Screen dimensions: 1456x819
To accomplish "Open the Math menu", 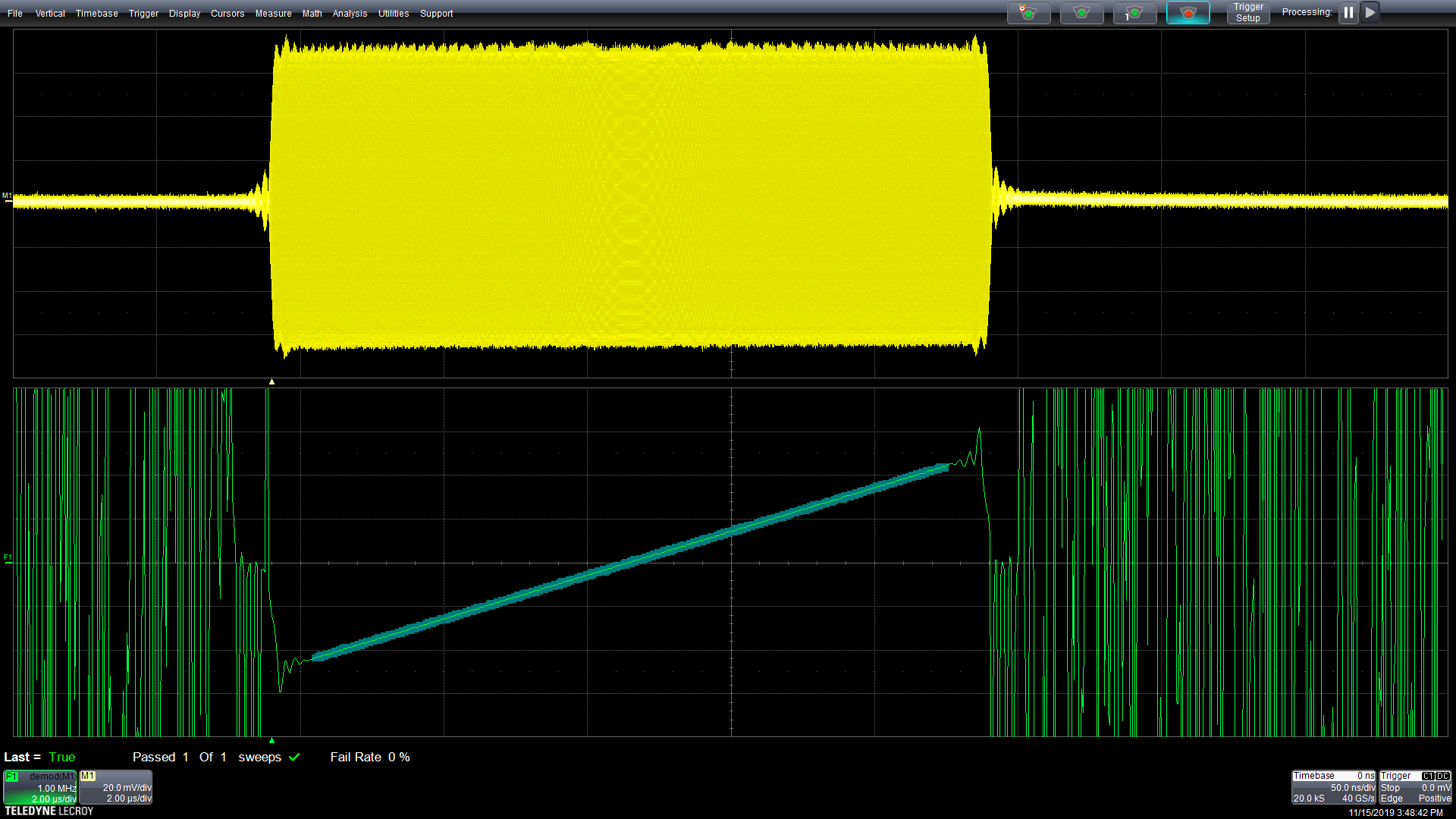I will [x=312, y=14].
